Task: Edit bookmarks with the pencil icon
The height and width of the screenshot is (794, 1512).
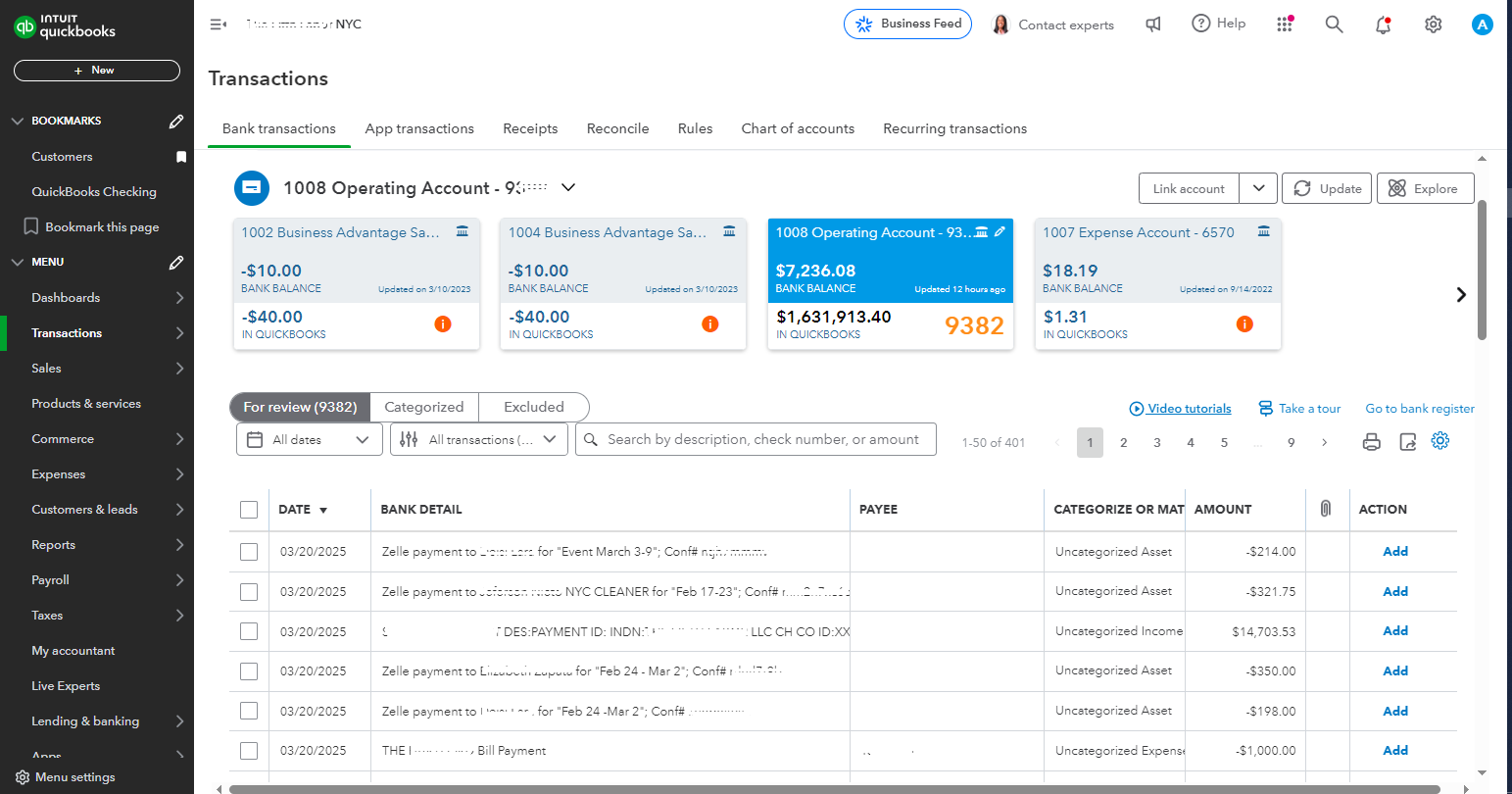Action: coord(176,121)
